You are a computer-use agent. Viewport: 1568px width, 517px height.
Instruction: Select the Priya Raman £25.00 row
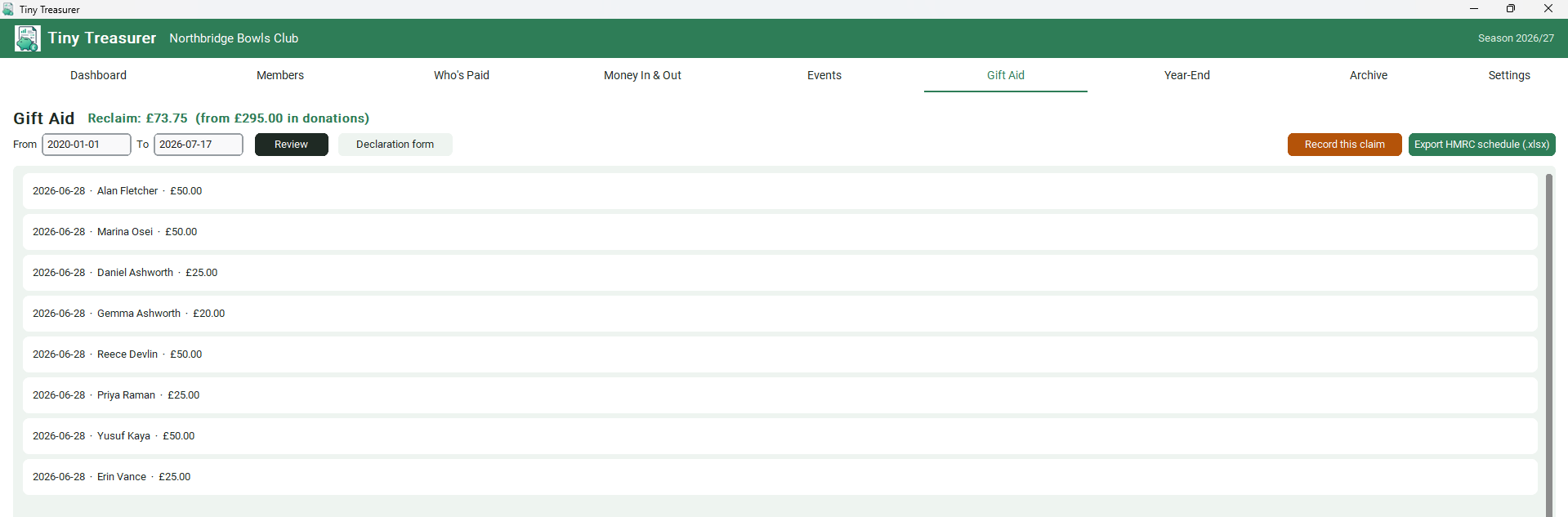780,395
